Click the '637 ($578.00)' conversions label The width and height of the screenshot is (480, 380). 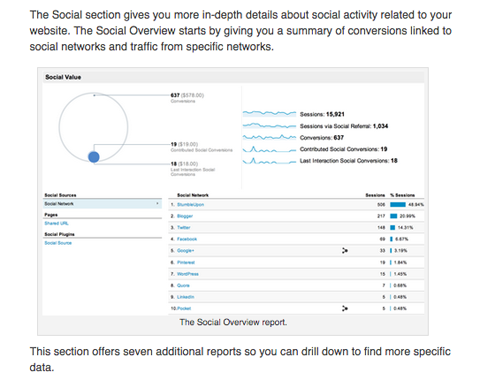tap(187, 95)
